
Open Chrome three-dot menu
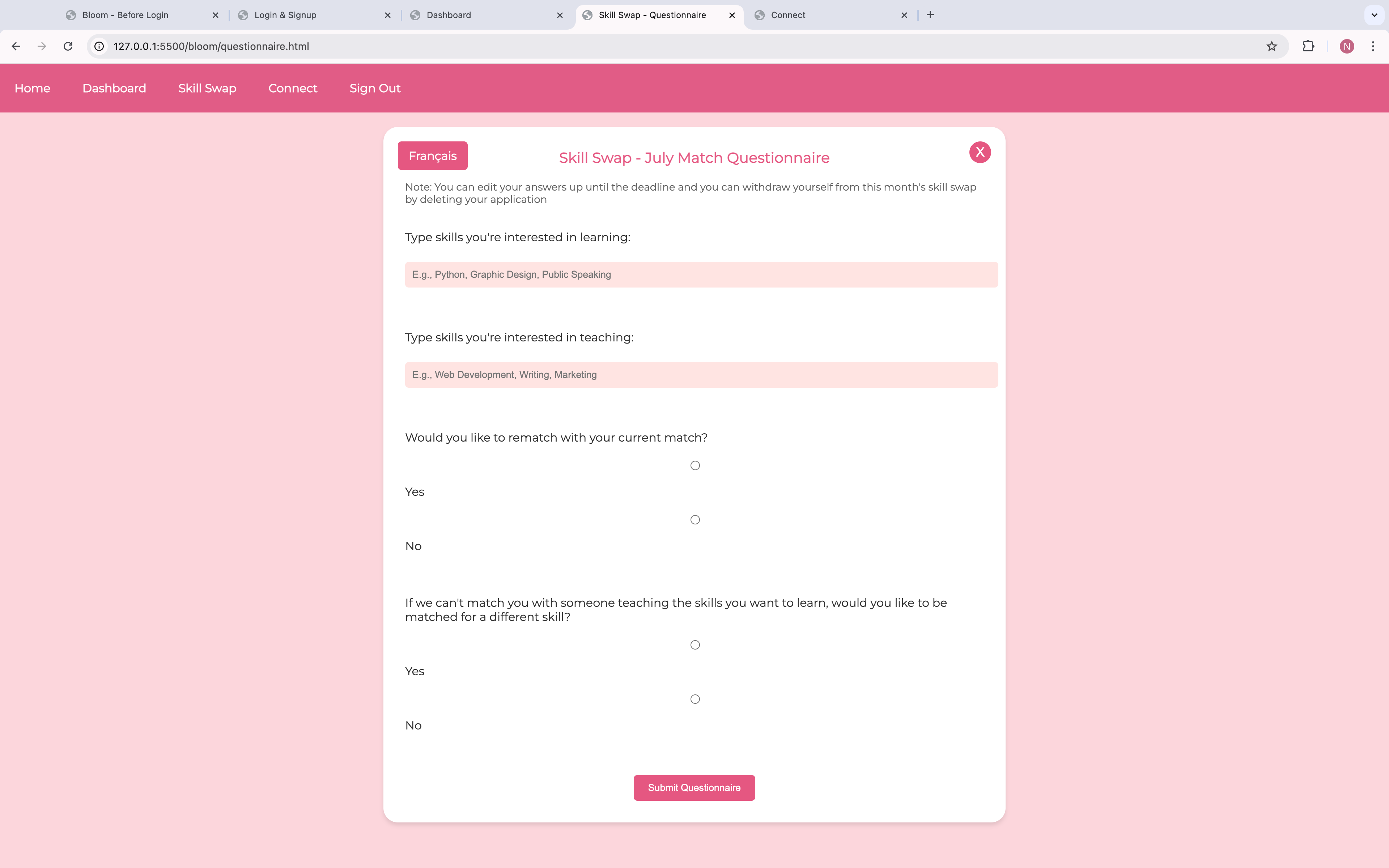[x=1373, y=47]
